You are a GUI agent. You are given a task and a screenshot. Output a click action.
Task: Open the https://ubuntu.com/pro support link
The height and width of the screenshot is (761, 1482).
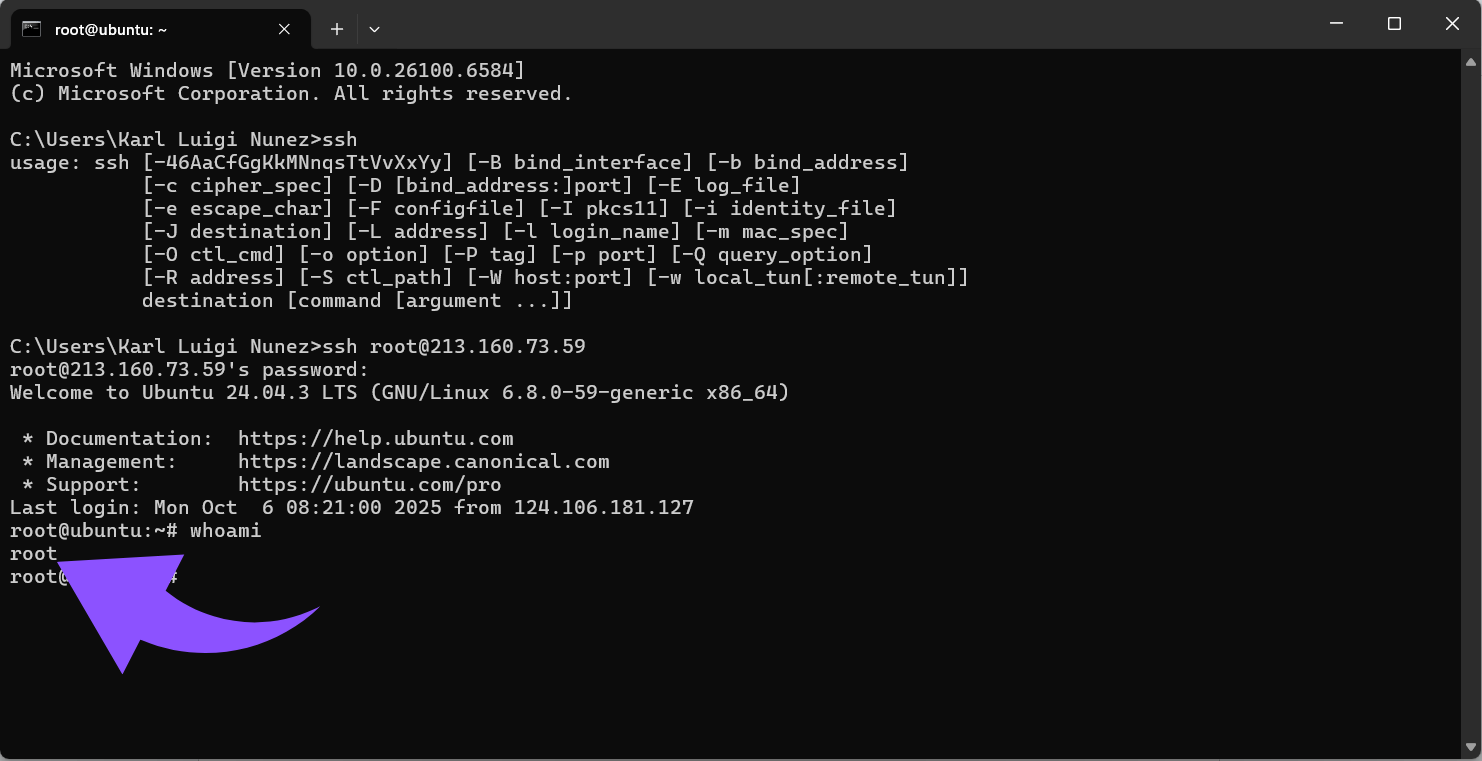(369, 485)
